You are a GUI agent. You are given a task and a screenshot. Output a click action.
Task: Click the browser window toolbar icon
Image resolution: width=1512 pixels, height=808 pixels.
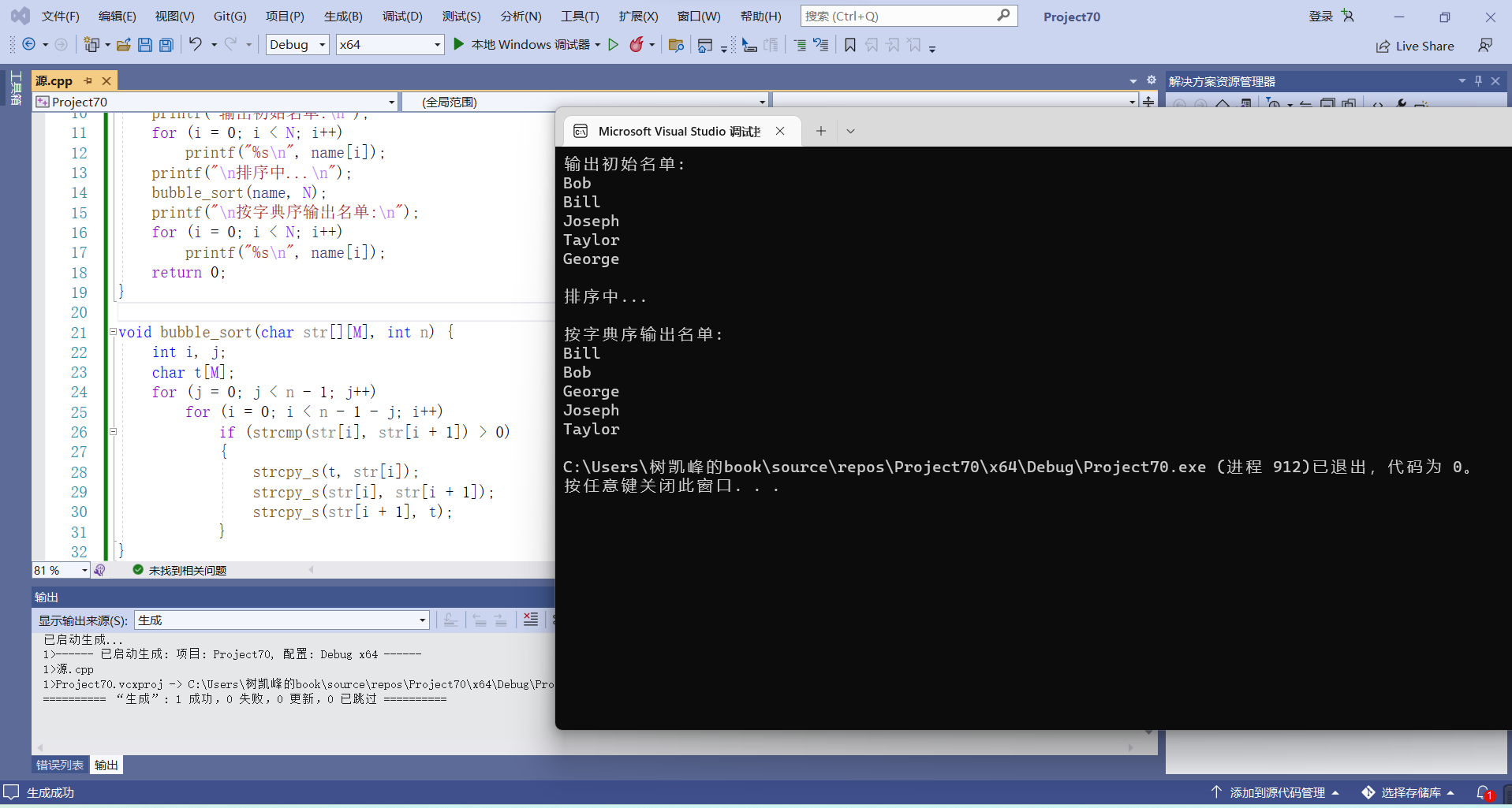click(x=705, y=45)
